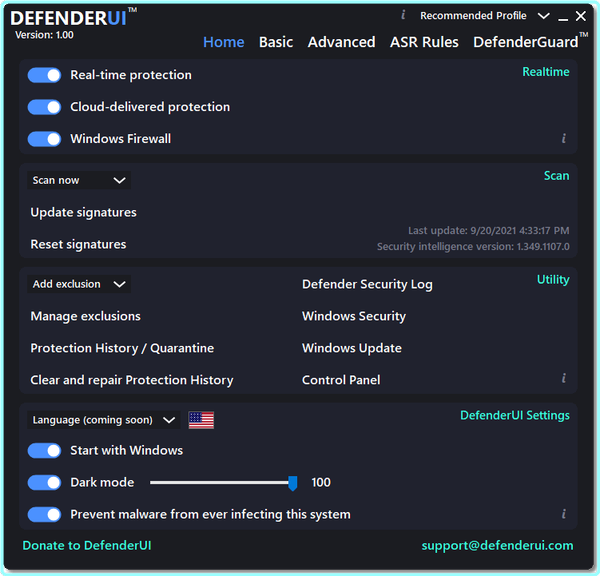The width and height of the screenshot is (600, 576).
Task: Launch Windows Security
Action: [x=354, y=316]
